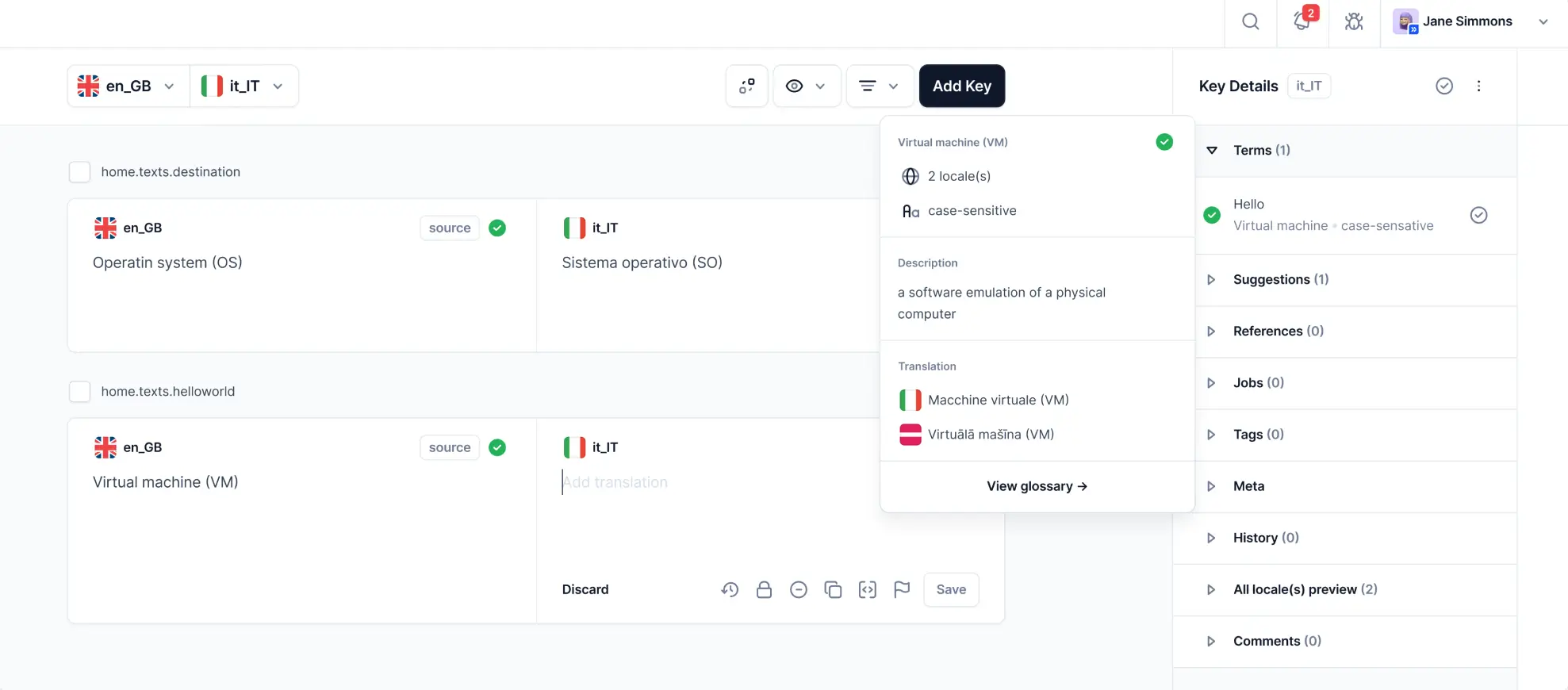1568x690 pixels.
Task: Click the search icon in top bar
Action: (x=1250, y=21)
